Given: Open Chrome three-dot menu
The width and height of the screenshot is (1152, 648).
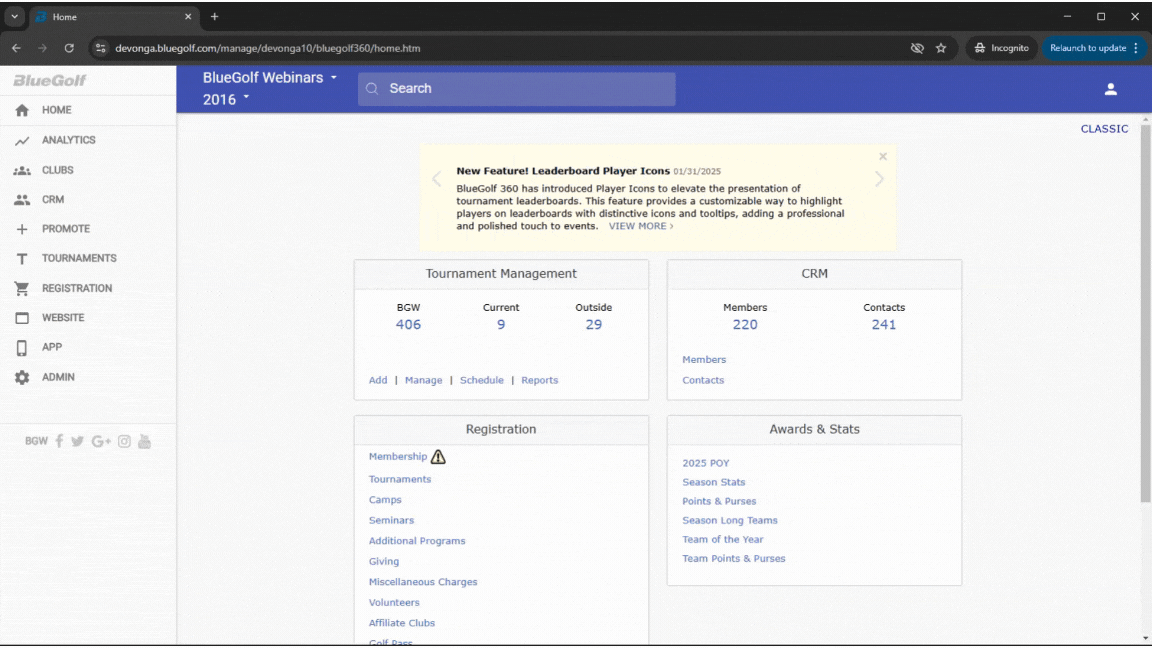Looking at the screenshot, I should (1136, 48).
